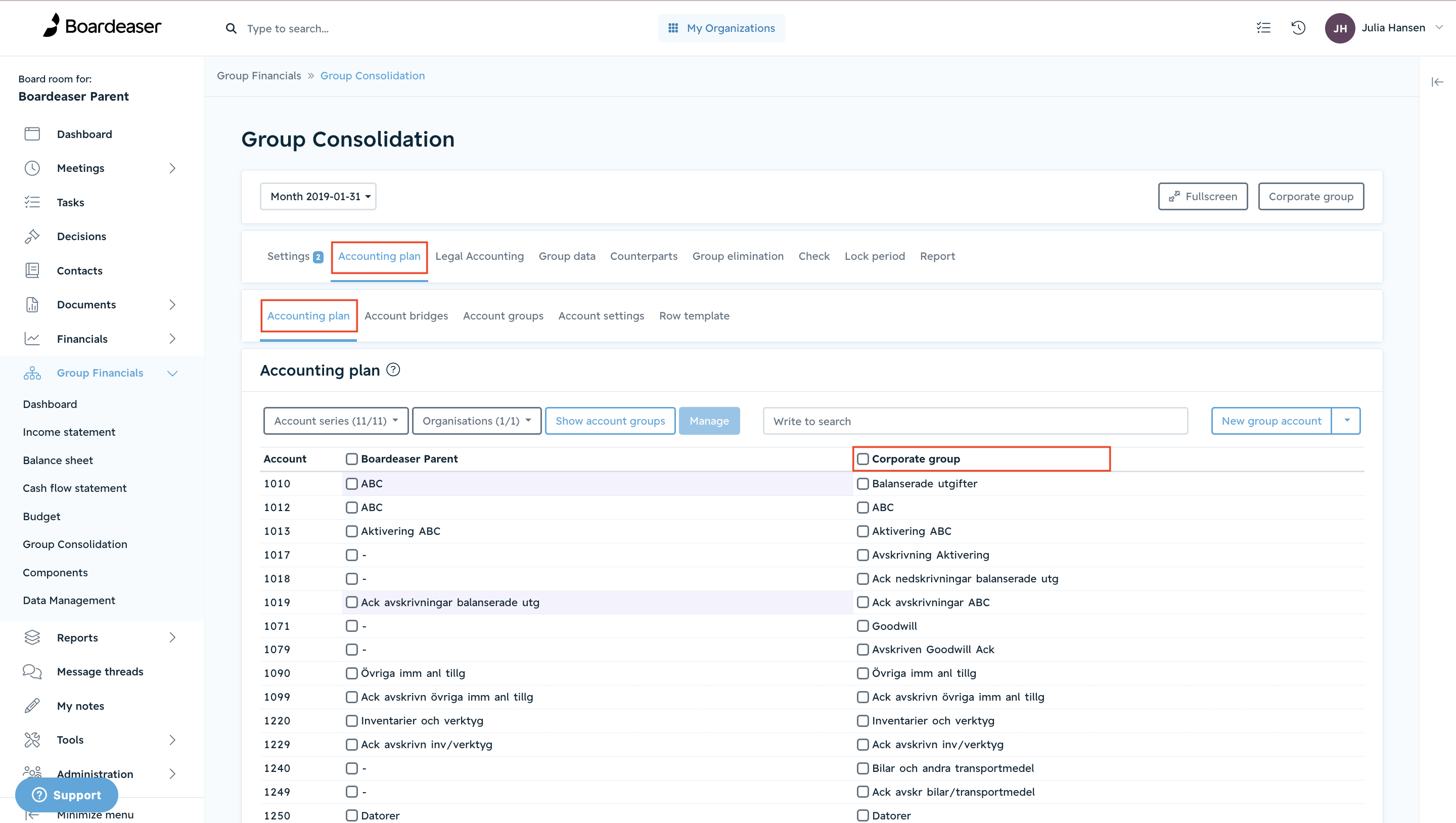Screen dimensions: 1456x823
Task: Collapse the right side panel arrow
Action: (x=1437, y=82)
